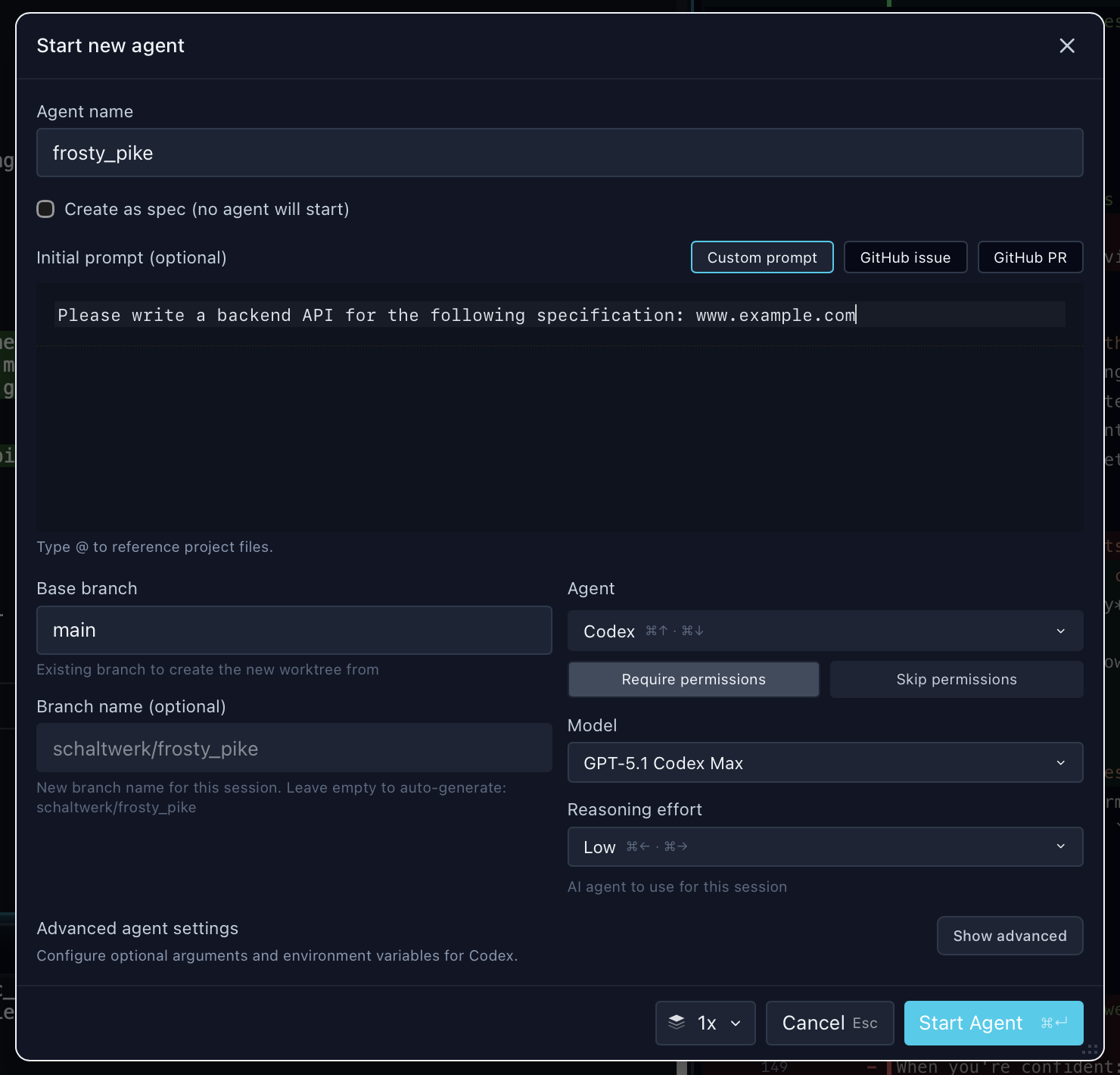Switch to the GitHub issue prompt source
This screenshot has height=1075, width=1120.
pyautogui.click(x=905, y=257)
